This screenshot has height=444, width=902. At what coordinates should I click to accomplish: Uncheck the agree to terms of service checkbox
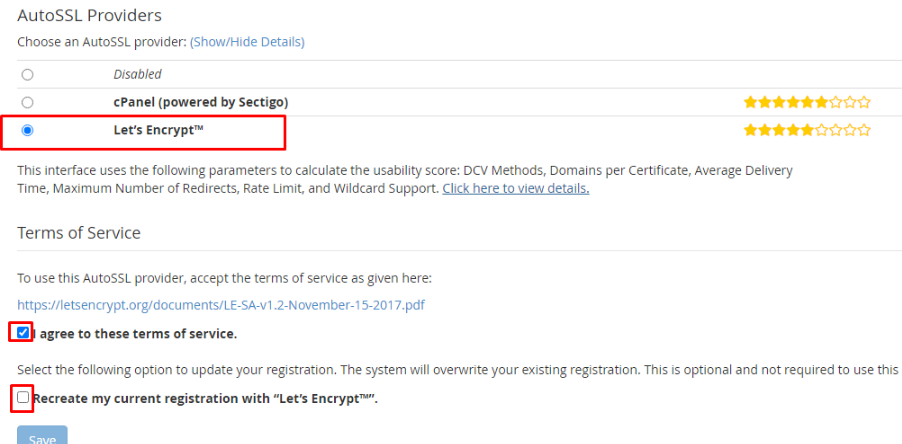click(23, 332)
